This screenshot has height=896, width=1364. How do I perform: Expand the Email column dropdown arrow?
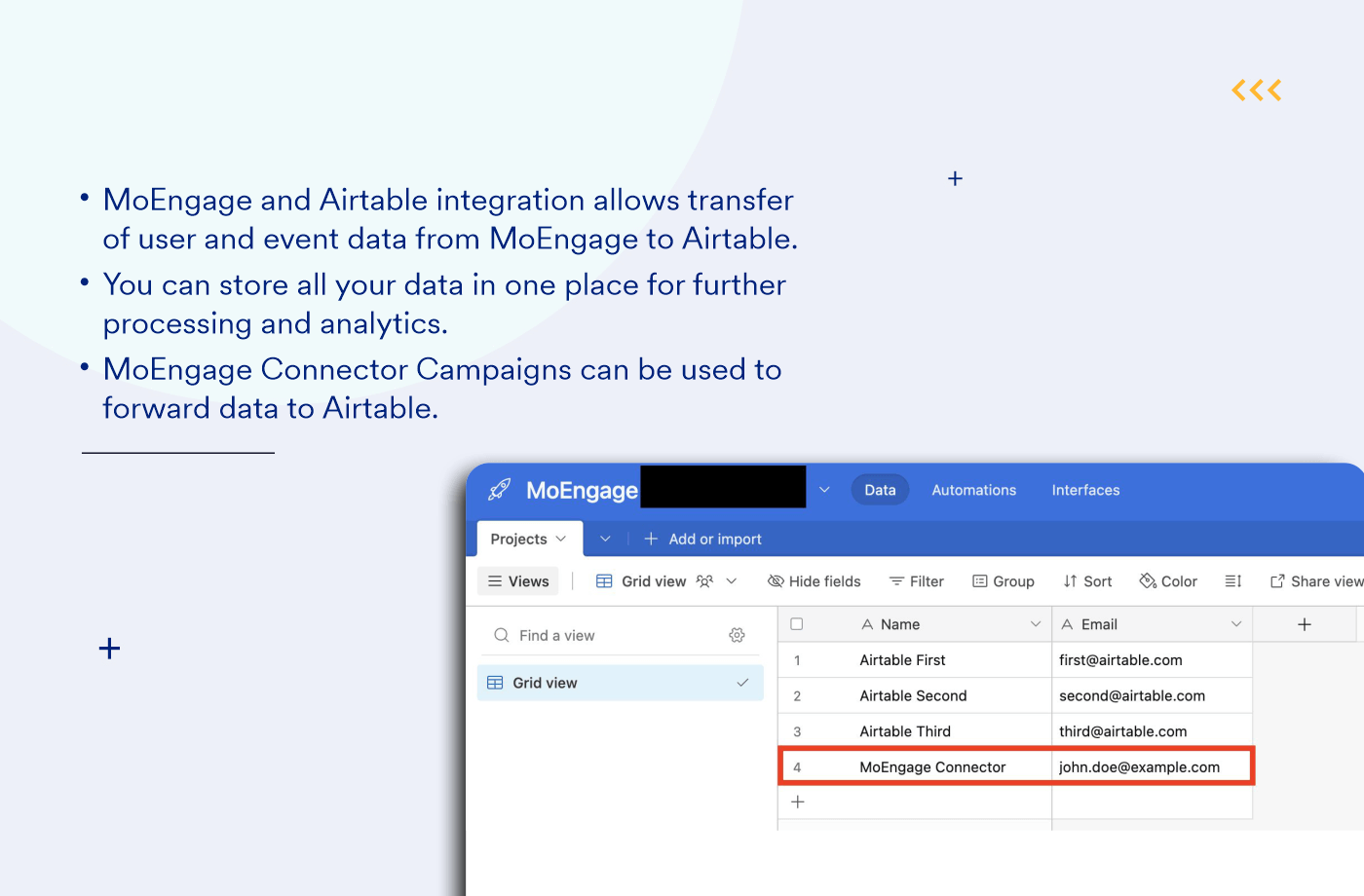click(x=1236, y=624)
